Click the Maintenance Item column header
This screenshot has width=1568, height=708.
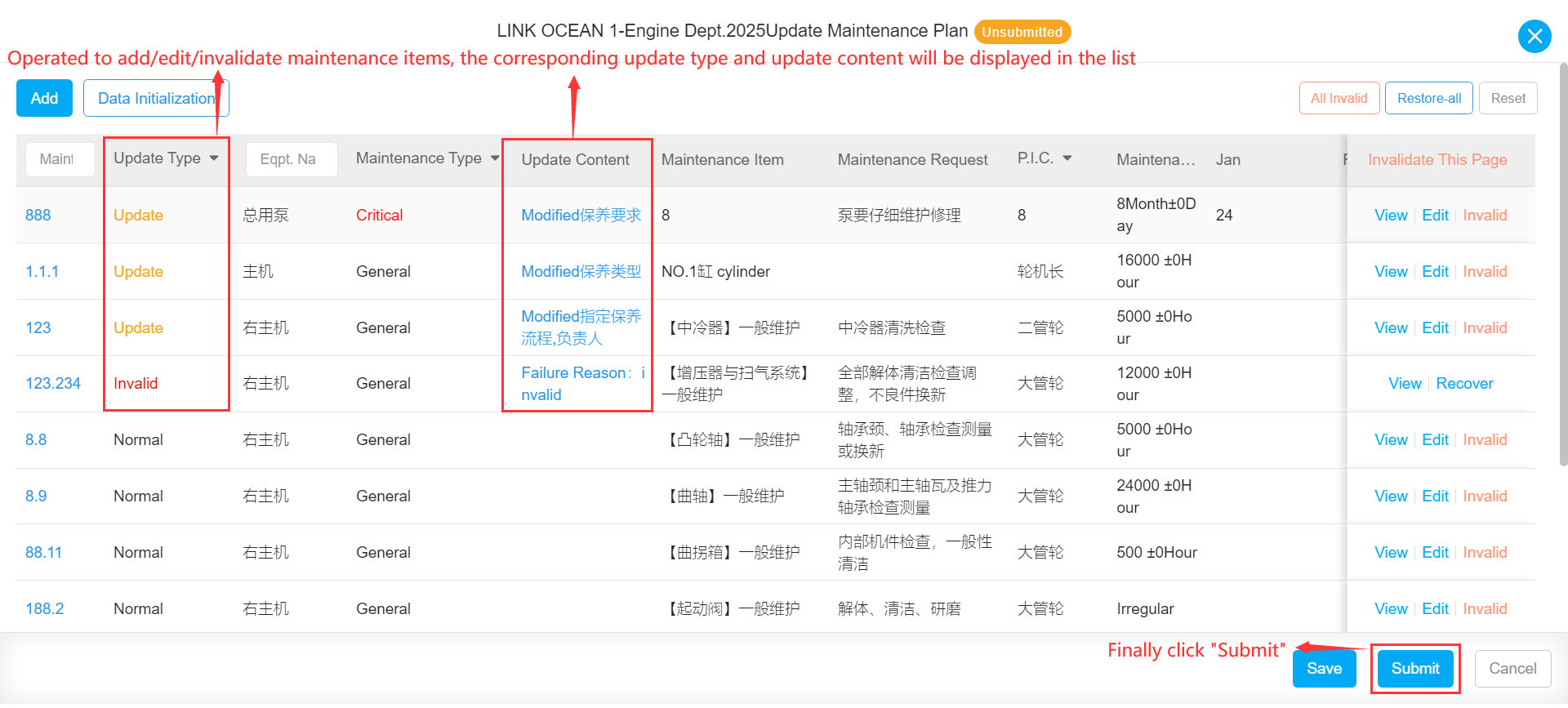tap(723, 160)
